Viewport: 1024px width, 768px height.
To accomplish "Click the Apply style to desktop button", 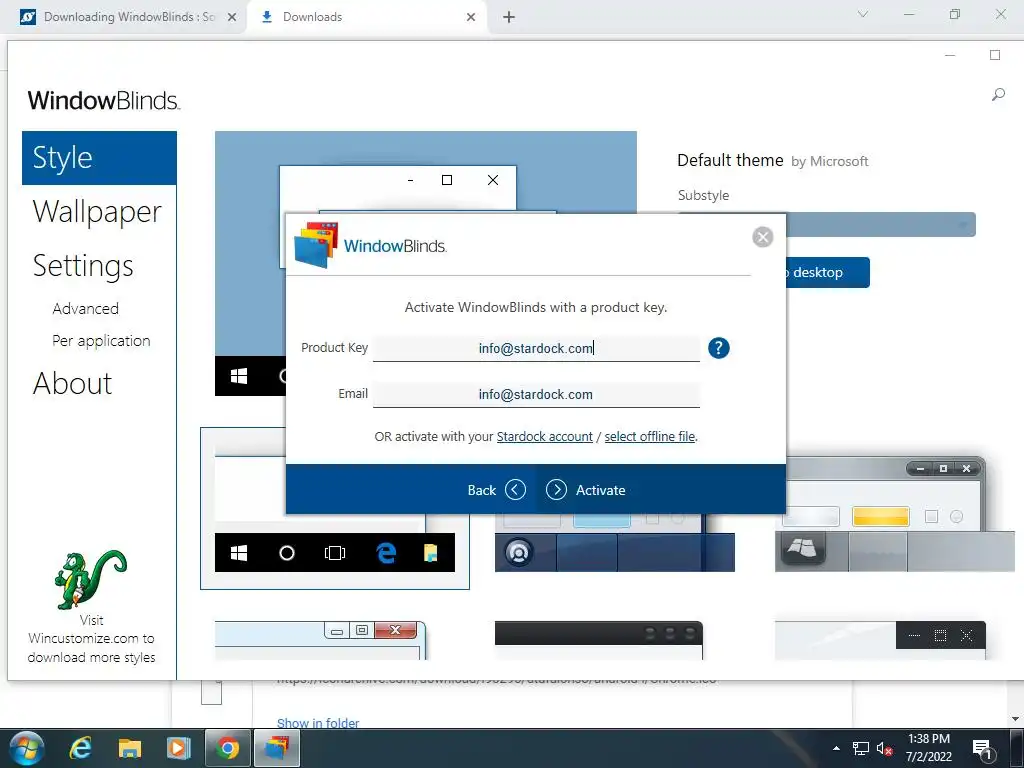I will [828, 272].
